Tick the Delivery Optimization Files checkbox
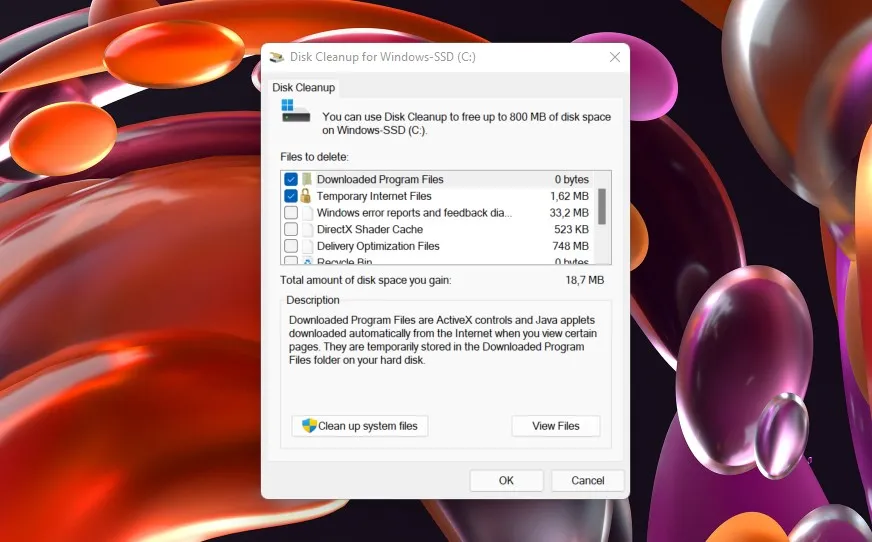This screenshot has height=542, width=872. coord(291,246)
